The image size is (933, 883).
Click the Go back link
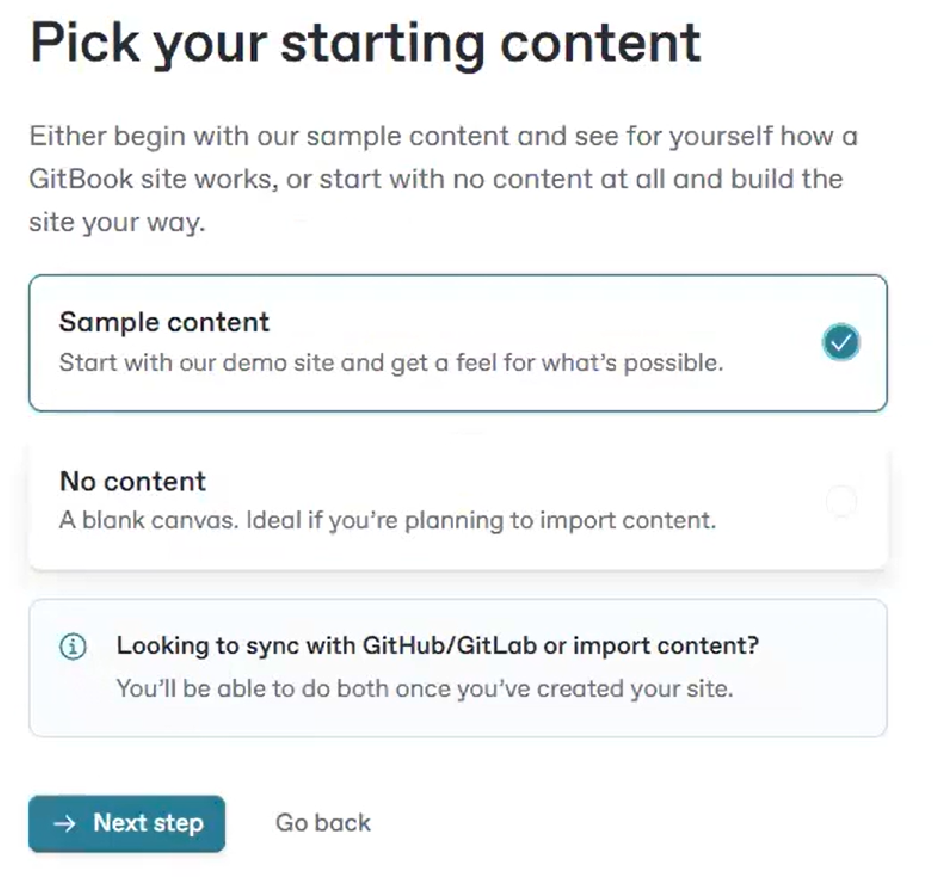(323, 823)
